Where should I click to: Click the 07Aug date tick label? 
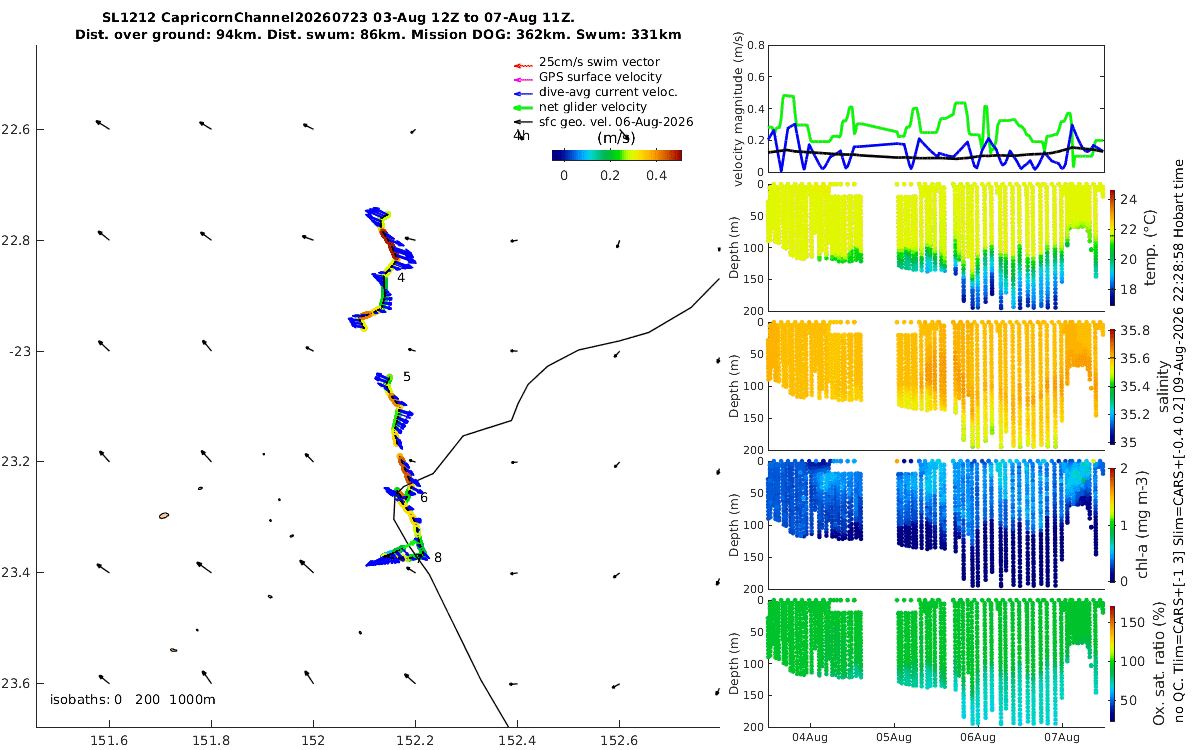tap(1061, 738)
